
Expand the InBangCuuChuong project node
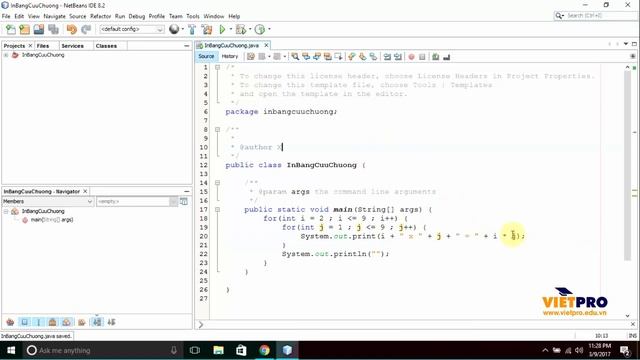click(x=6, y=55)
